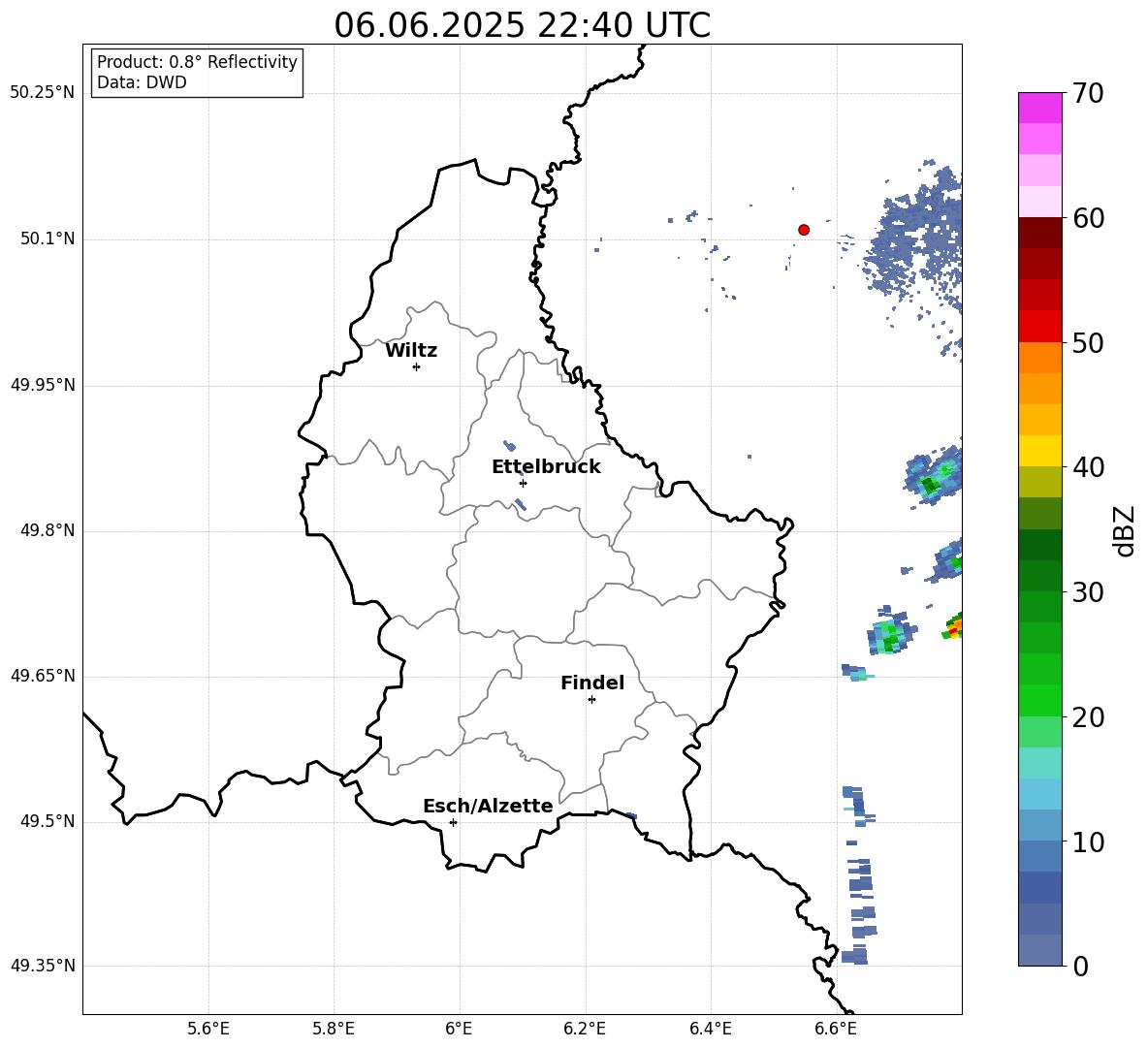Click the Findel city label
The image size is (1148, 1048).
[592, 683]
